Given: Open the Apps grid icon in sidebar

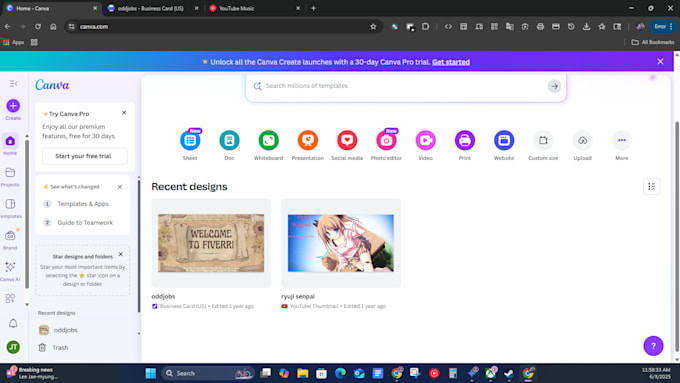Looking at the screenshot, I should (x=10, y=298).
